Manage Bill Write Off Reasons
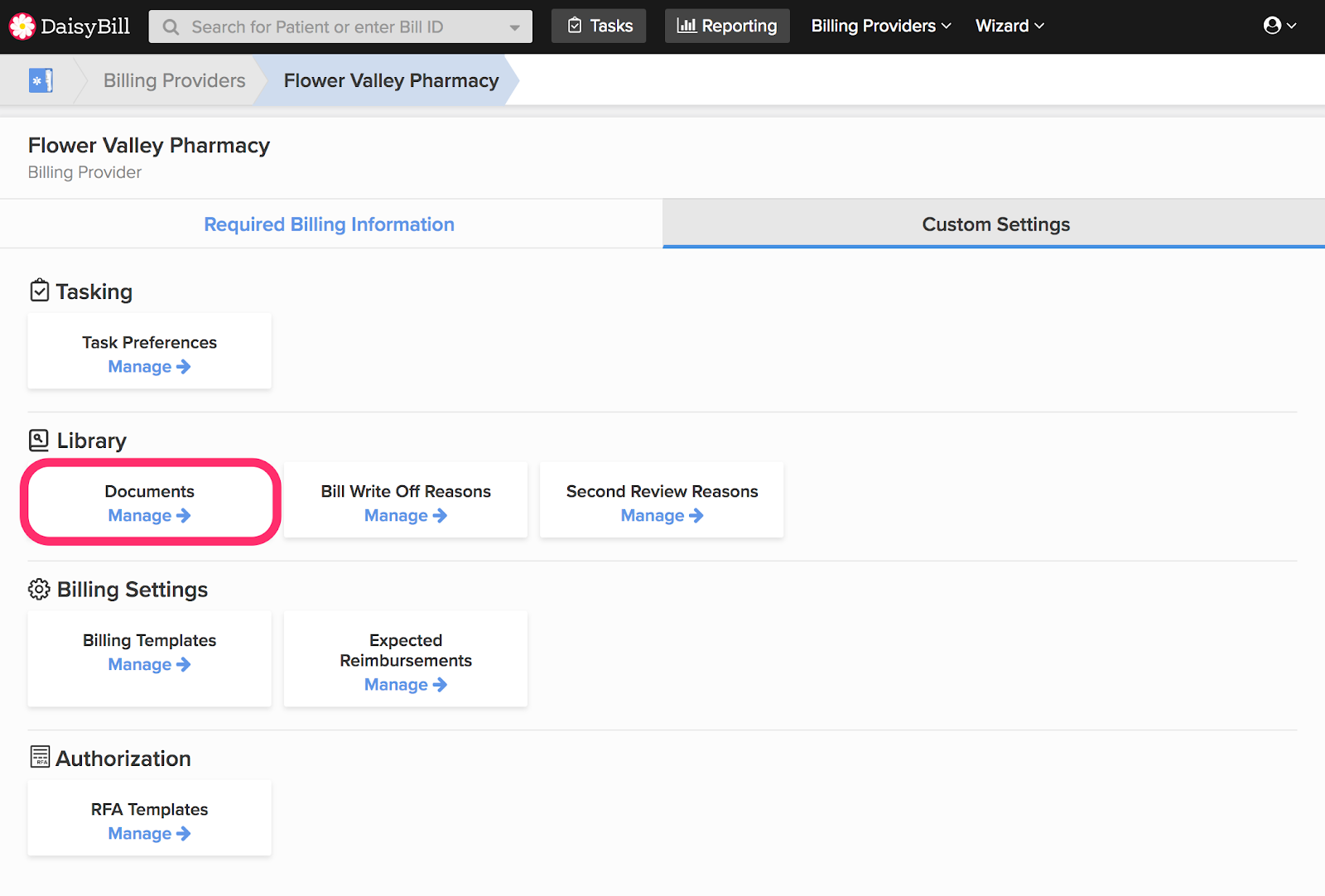This screenshot has width=1325, height=896. pyautogui.click(x=406, y=516)
